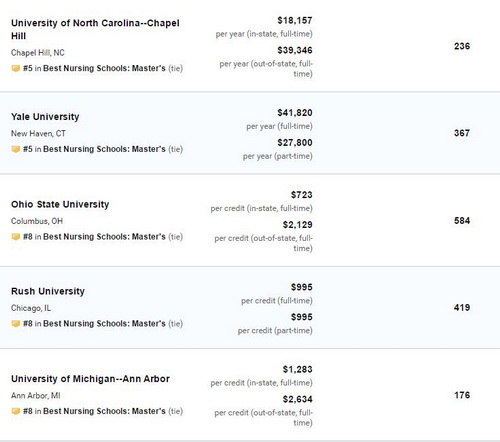The height and width of the screenshot is (442, 500).
Task: Click Best Nursing Schools: Master's link under Rush
Action: pyautogui.click(x=104, y=324)
